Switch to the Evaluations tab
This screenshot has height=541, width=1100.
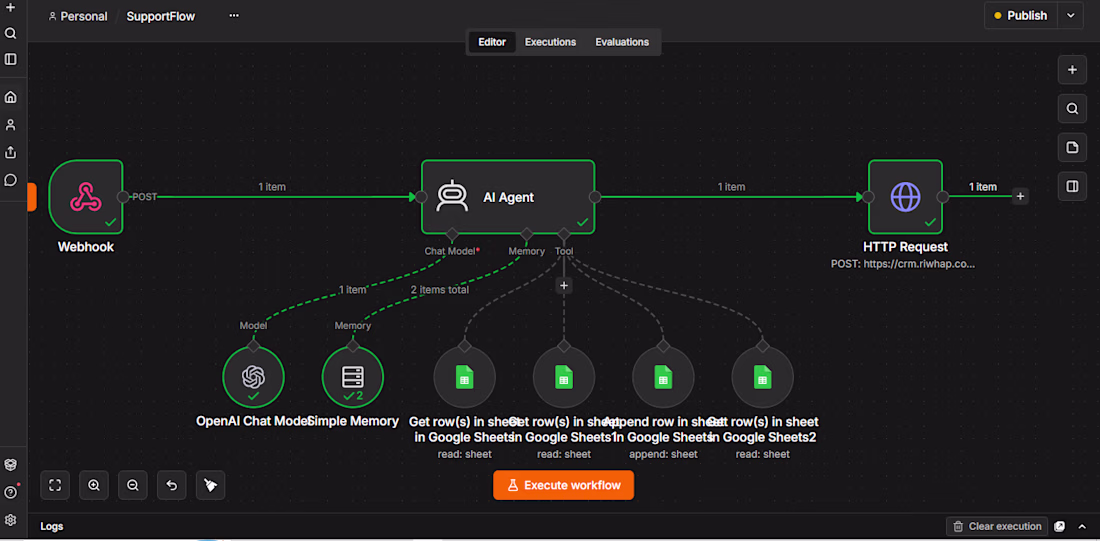tap(622, 42)
